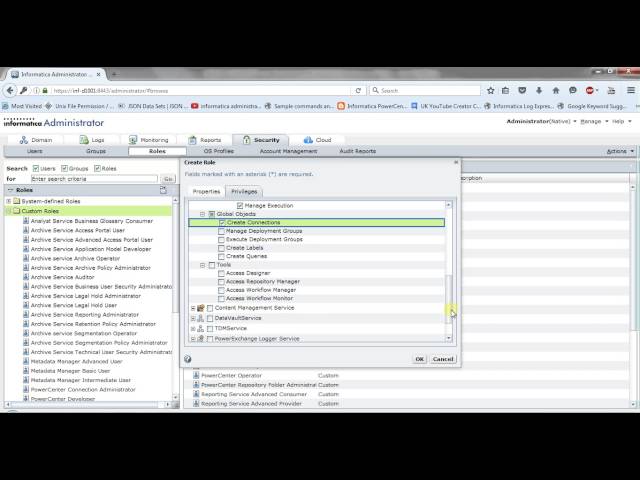Switch to the Privileges tab

[x=244, y=191]
